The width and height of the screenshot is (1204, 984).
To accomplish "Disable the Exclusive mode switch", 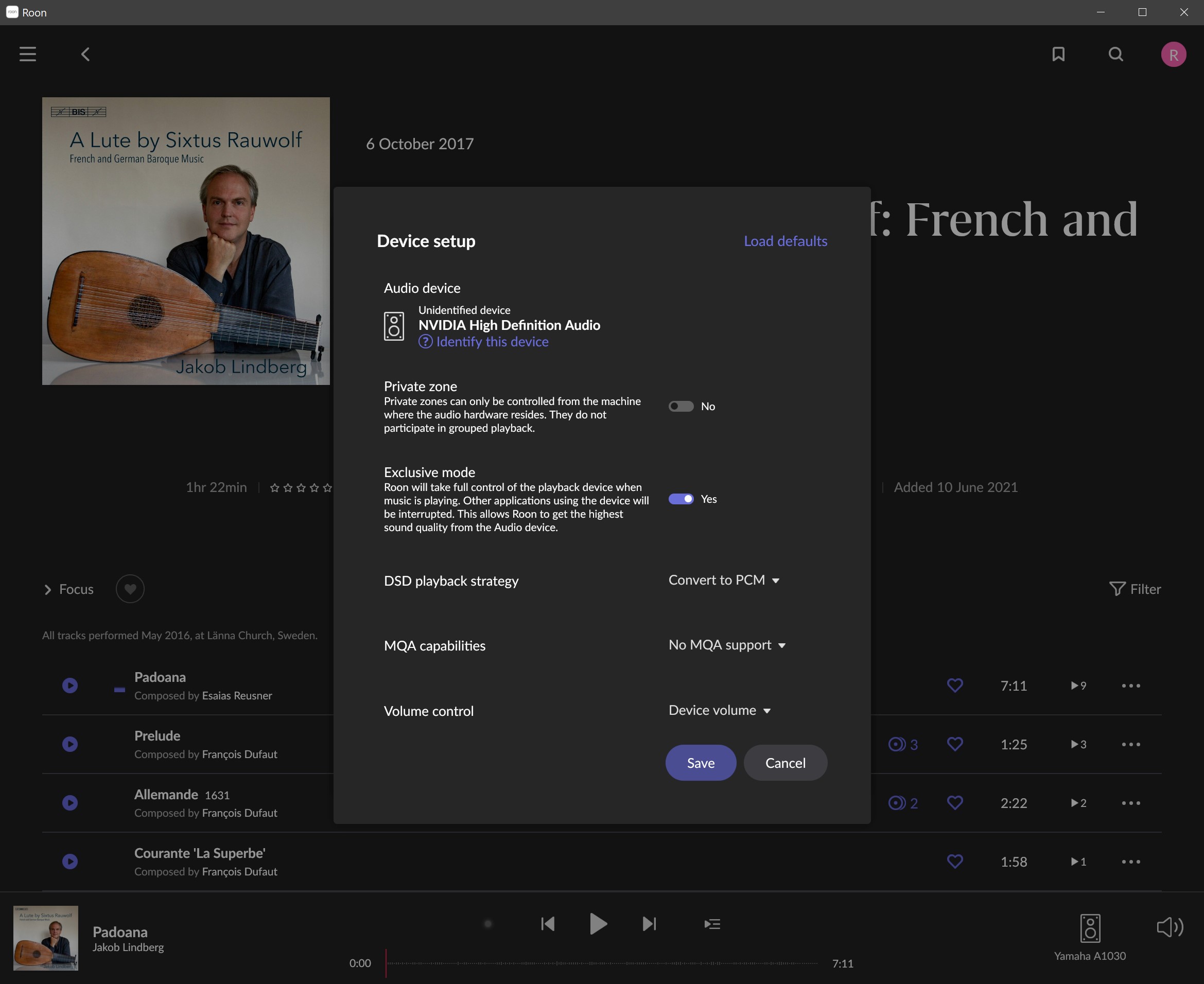I will pyautogui.click(x=681, y=499).
